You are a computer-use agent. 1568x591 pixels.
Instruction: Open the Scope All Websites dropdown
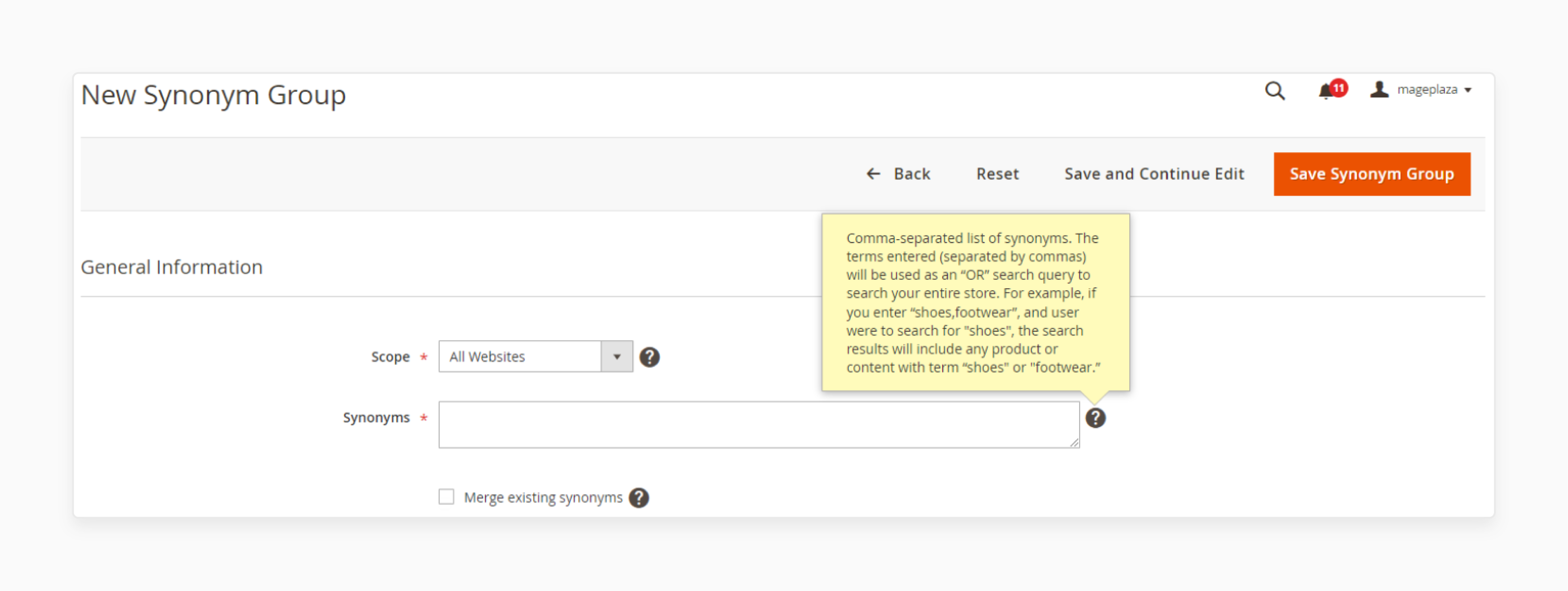(535, 357)
